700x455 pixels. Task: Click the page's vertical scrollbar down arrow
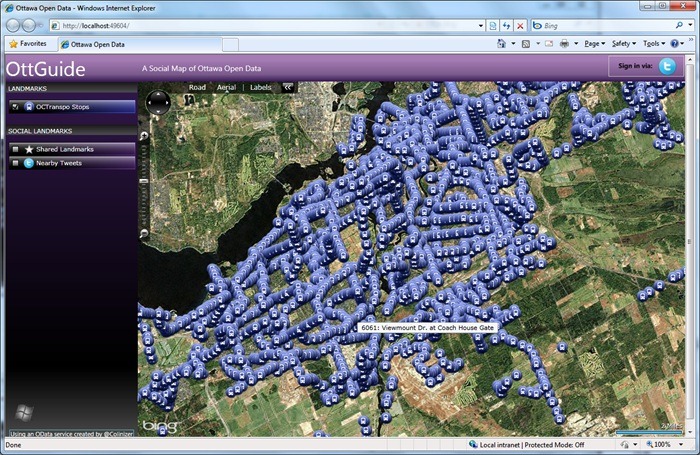690,432
